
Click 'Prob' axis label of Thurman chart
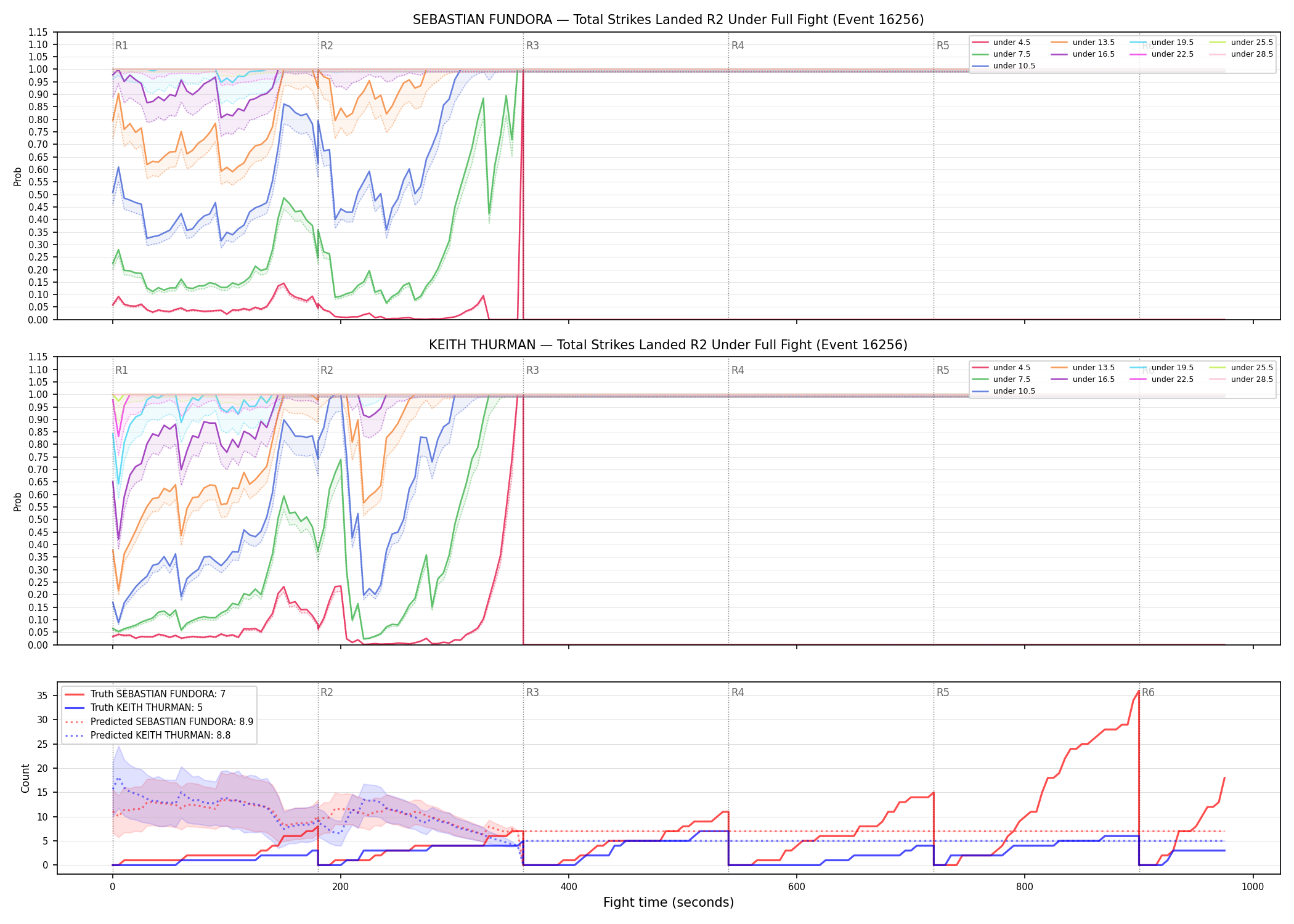click(18, 501)
